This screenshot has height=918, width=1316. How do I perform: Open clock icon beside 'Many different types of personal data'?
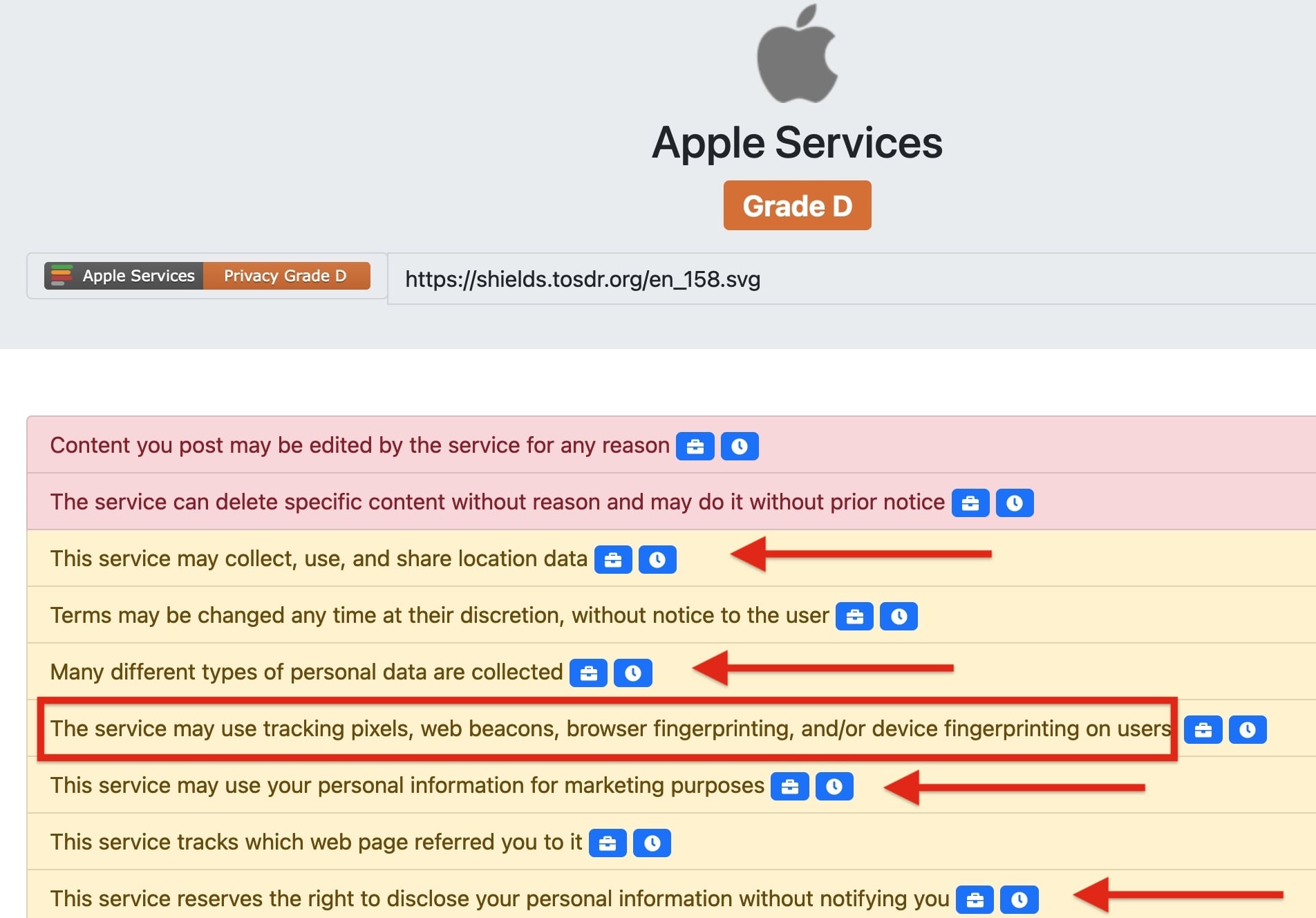tap(633, 673)
